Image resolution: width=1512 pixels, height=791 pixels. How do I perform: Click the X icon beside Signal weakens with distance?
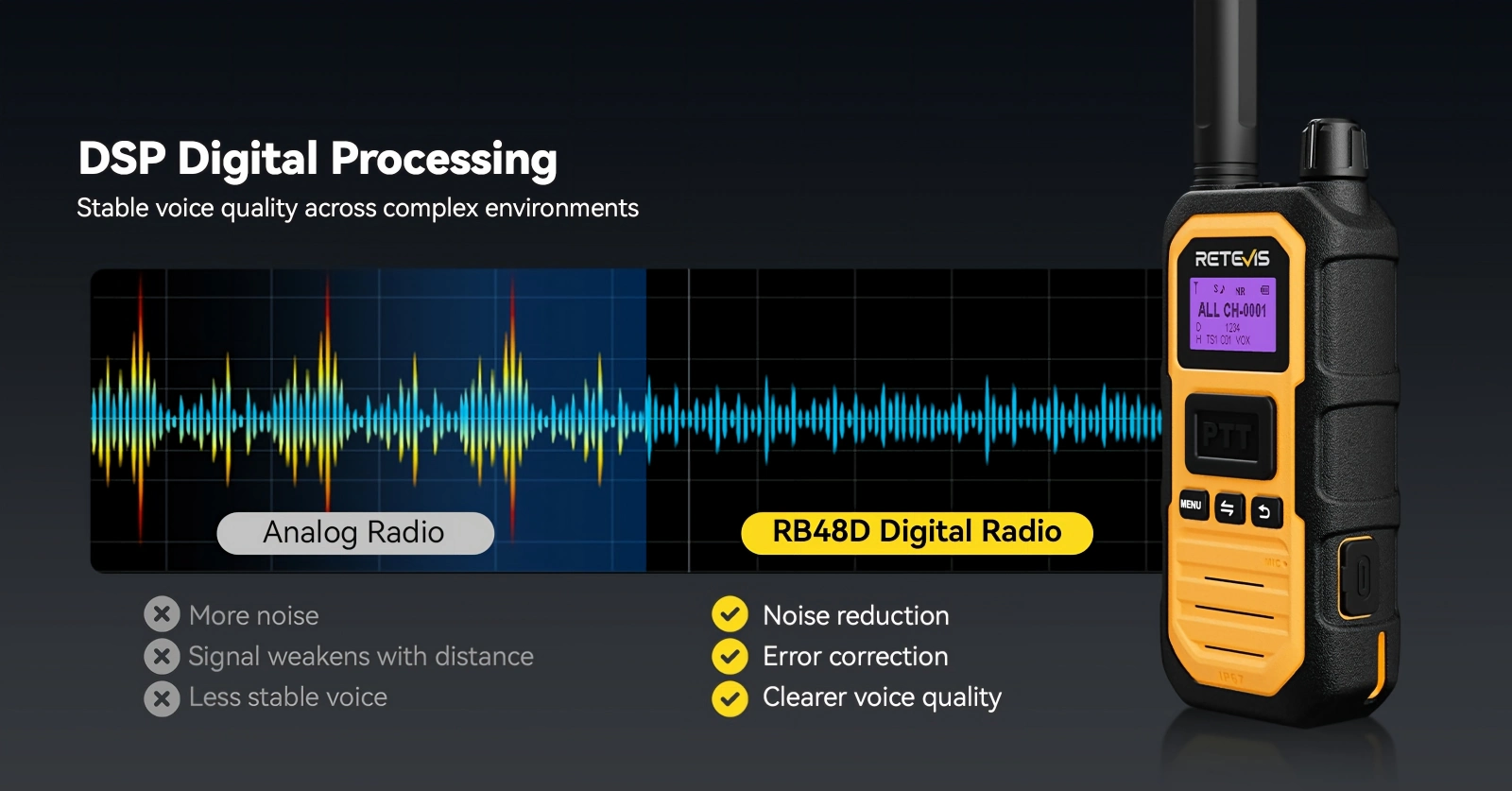[162, 656]
